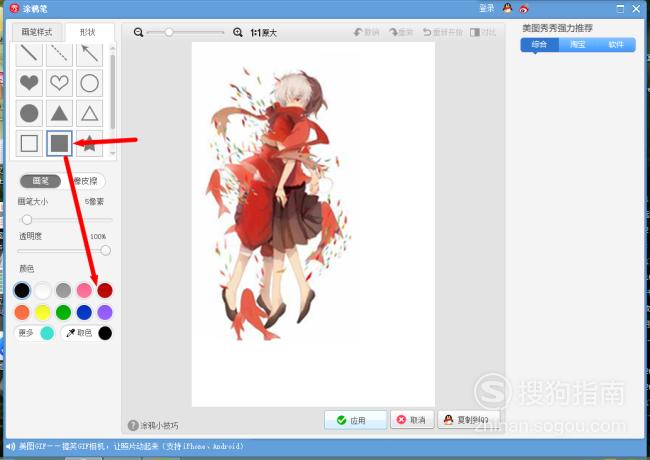
Task: Click the 应用 apply button
Action: click(355, 420)
